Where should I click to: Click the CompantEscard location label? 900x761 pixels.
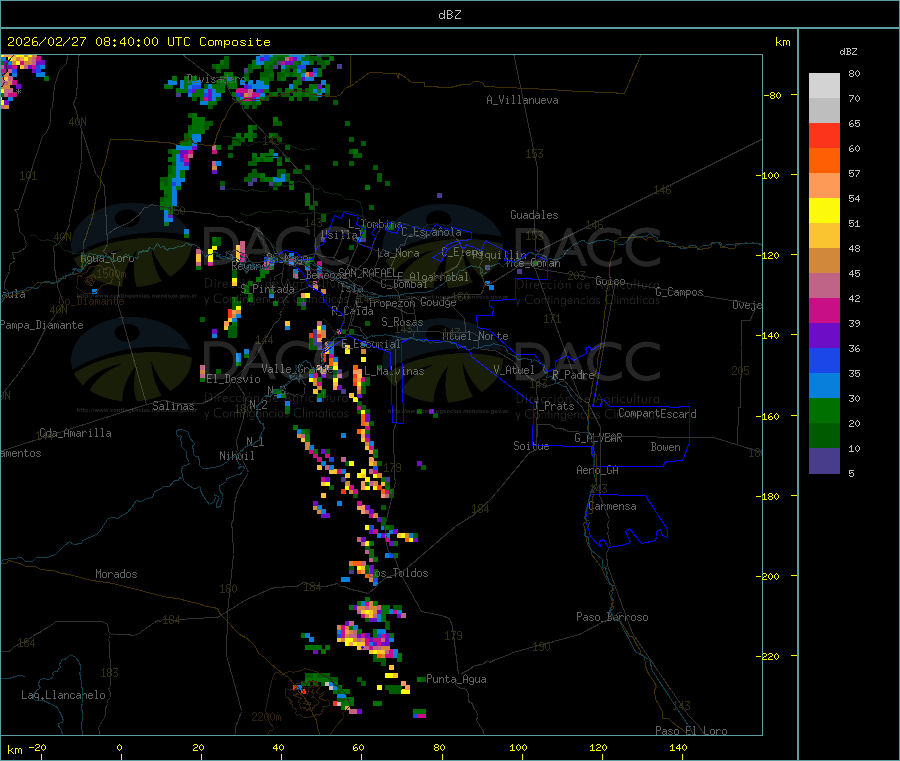[657, 414]
